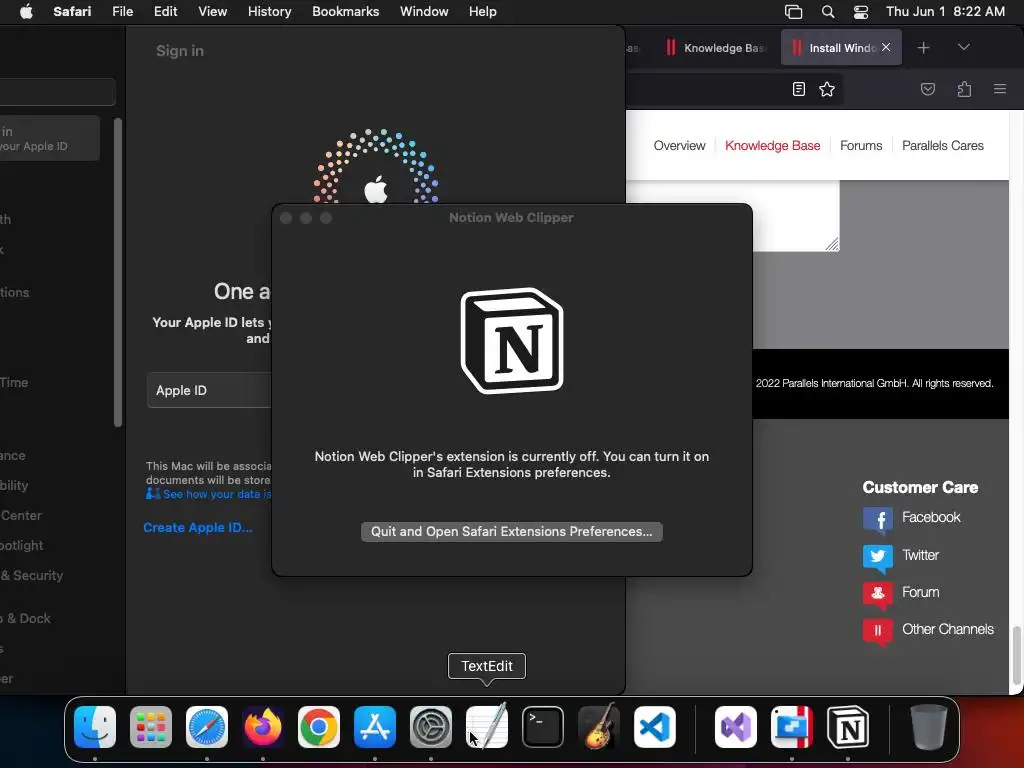Click the Twitter icon under Customer Care
This screenshot has height=768, width=1024.
[x=878, y=557]
